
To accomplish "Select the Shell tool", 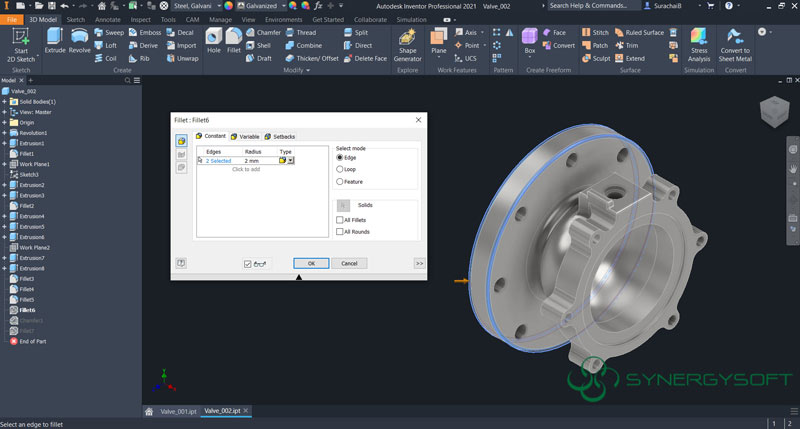I will 259,45.
